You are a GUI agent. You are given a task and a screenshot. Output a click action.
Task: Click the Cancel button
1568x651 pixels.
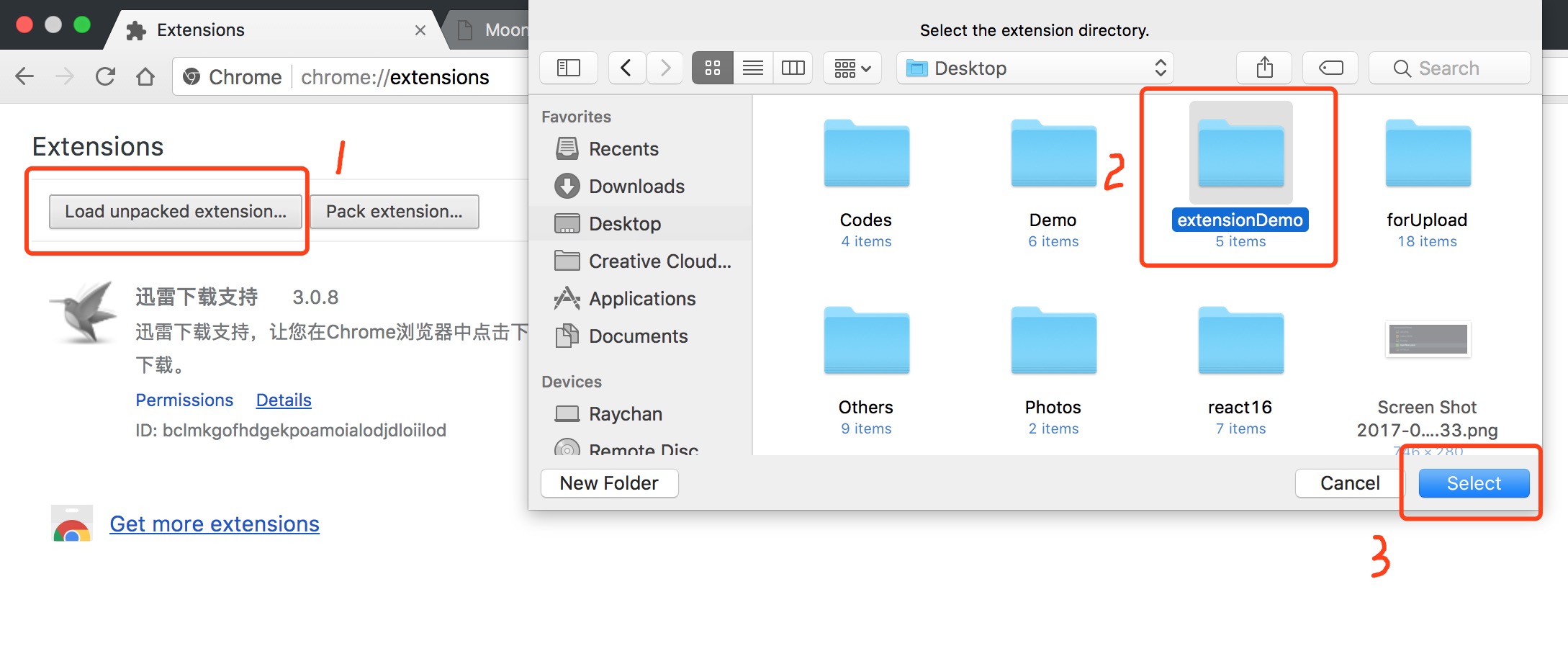coord(1350,483)
